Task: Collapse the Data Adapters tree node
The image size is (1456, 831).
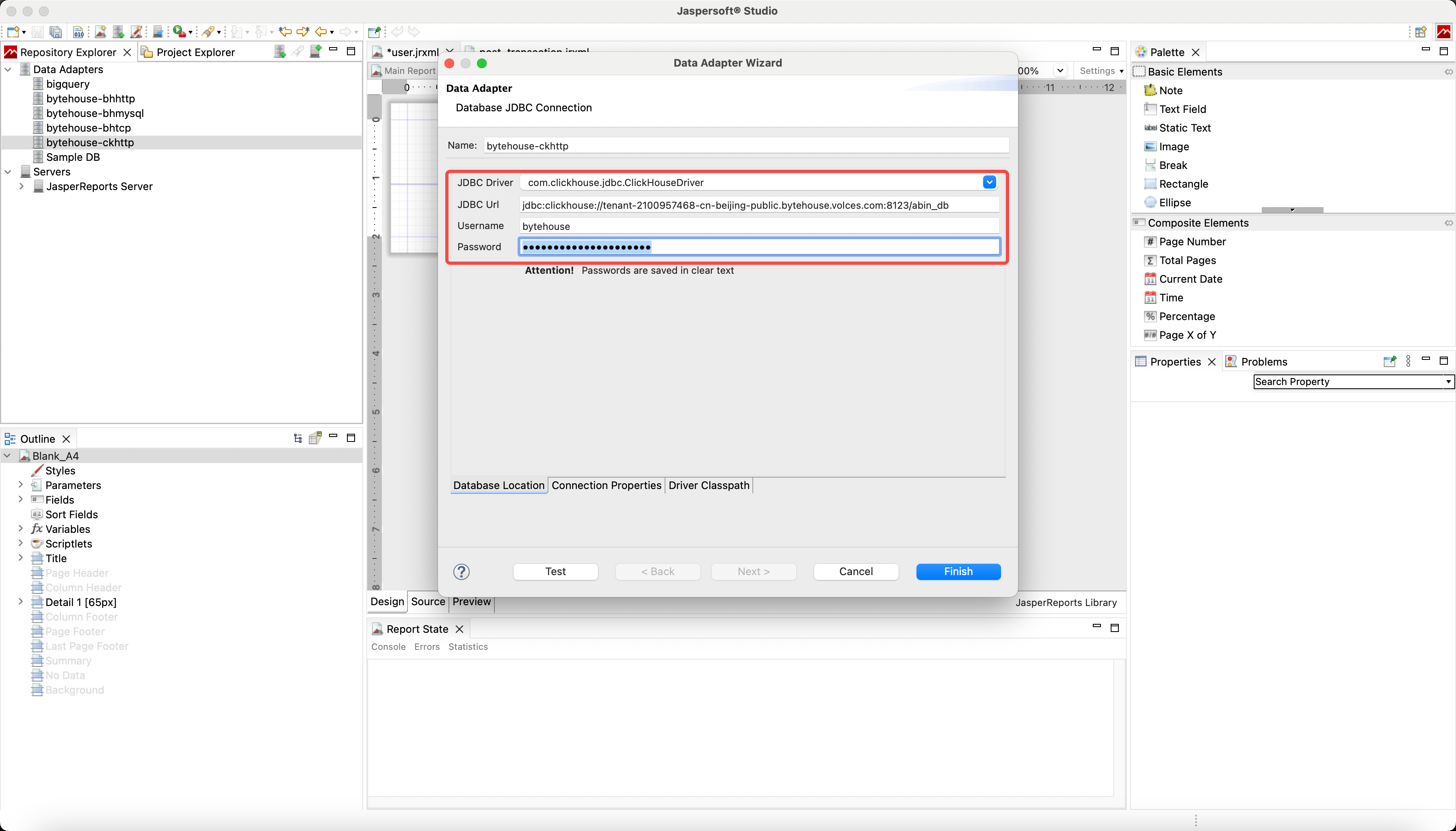Action: click(8, 69)
